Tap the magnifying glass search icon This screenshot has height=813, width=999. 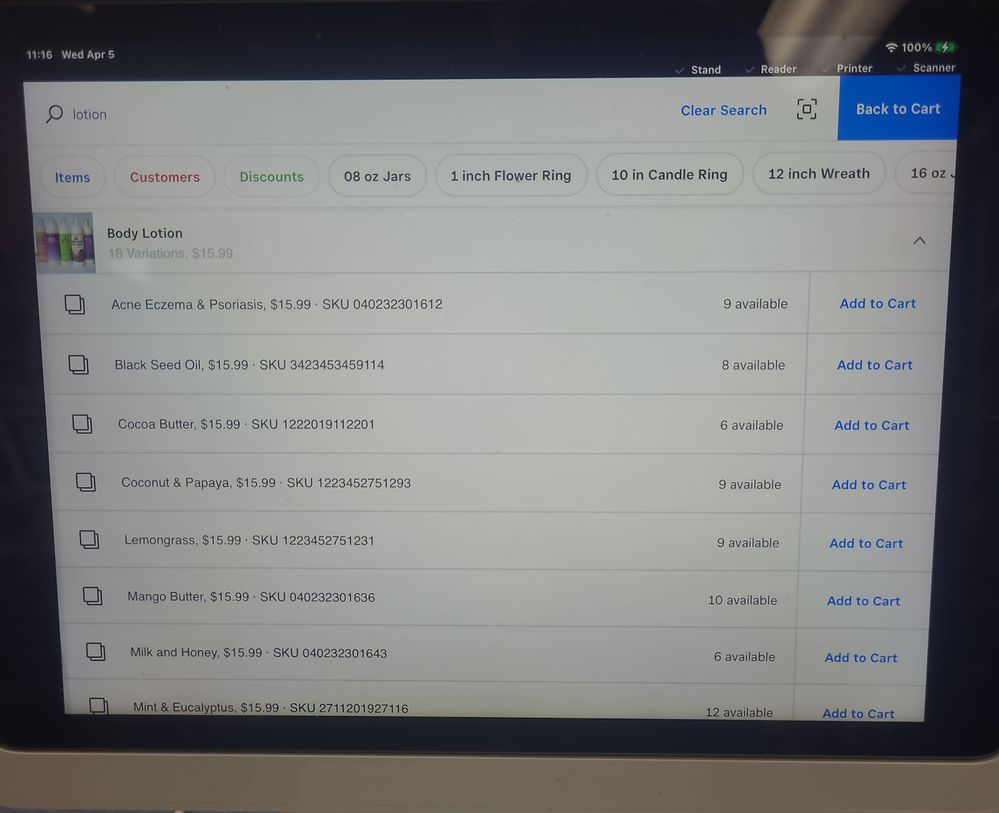[54, 114]
